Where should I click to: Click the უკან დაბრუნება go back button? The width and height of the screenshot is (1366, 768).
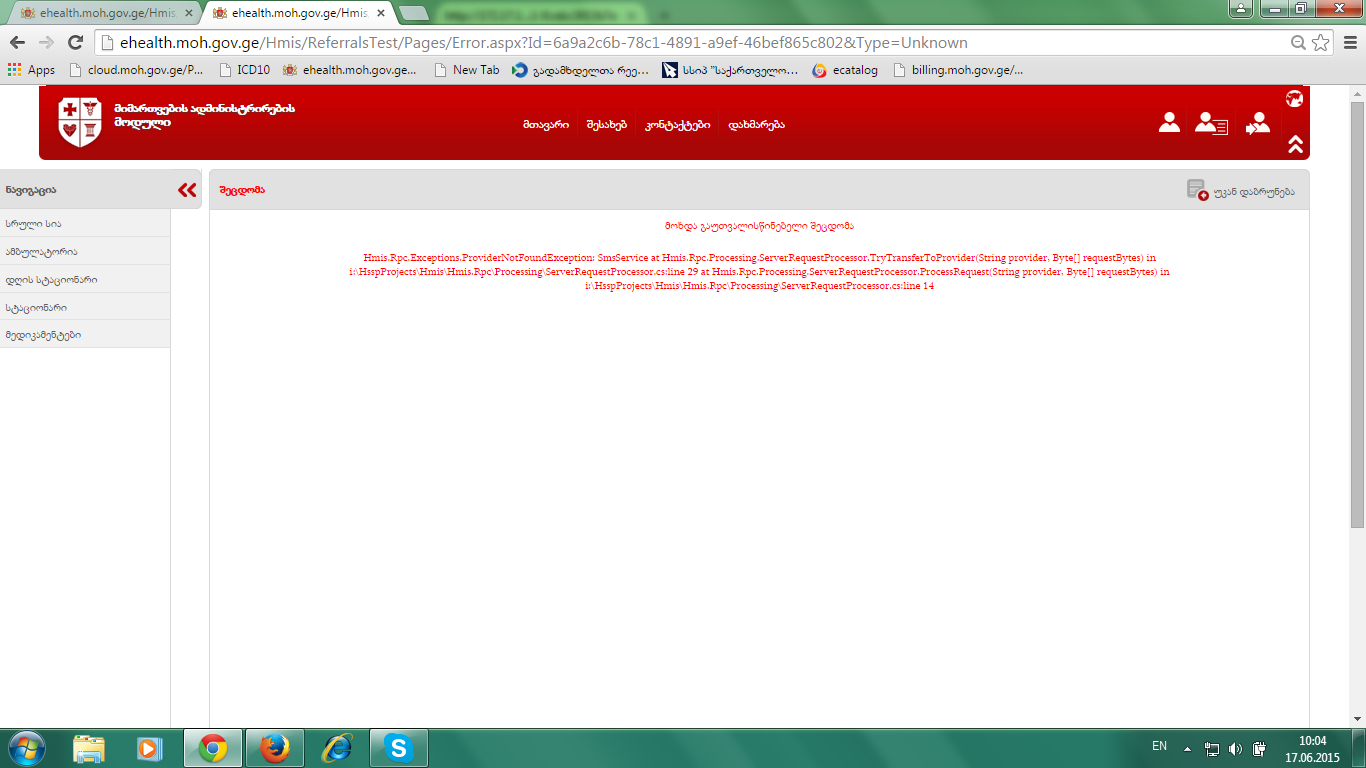(x=1241, y=190)
